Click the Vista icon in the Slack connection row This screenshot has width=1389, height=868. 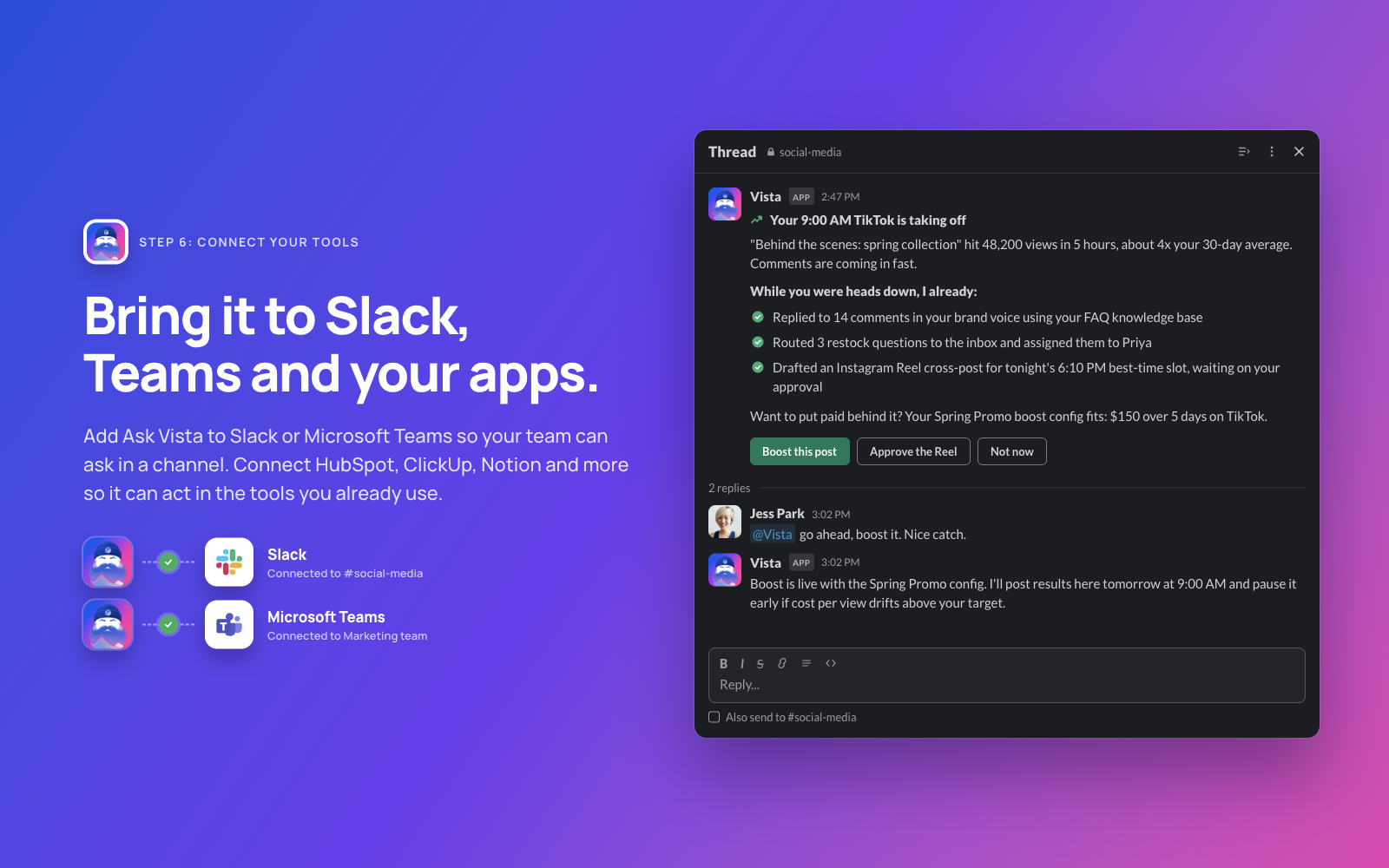click(108, 562)
